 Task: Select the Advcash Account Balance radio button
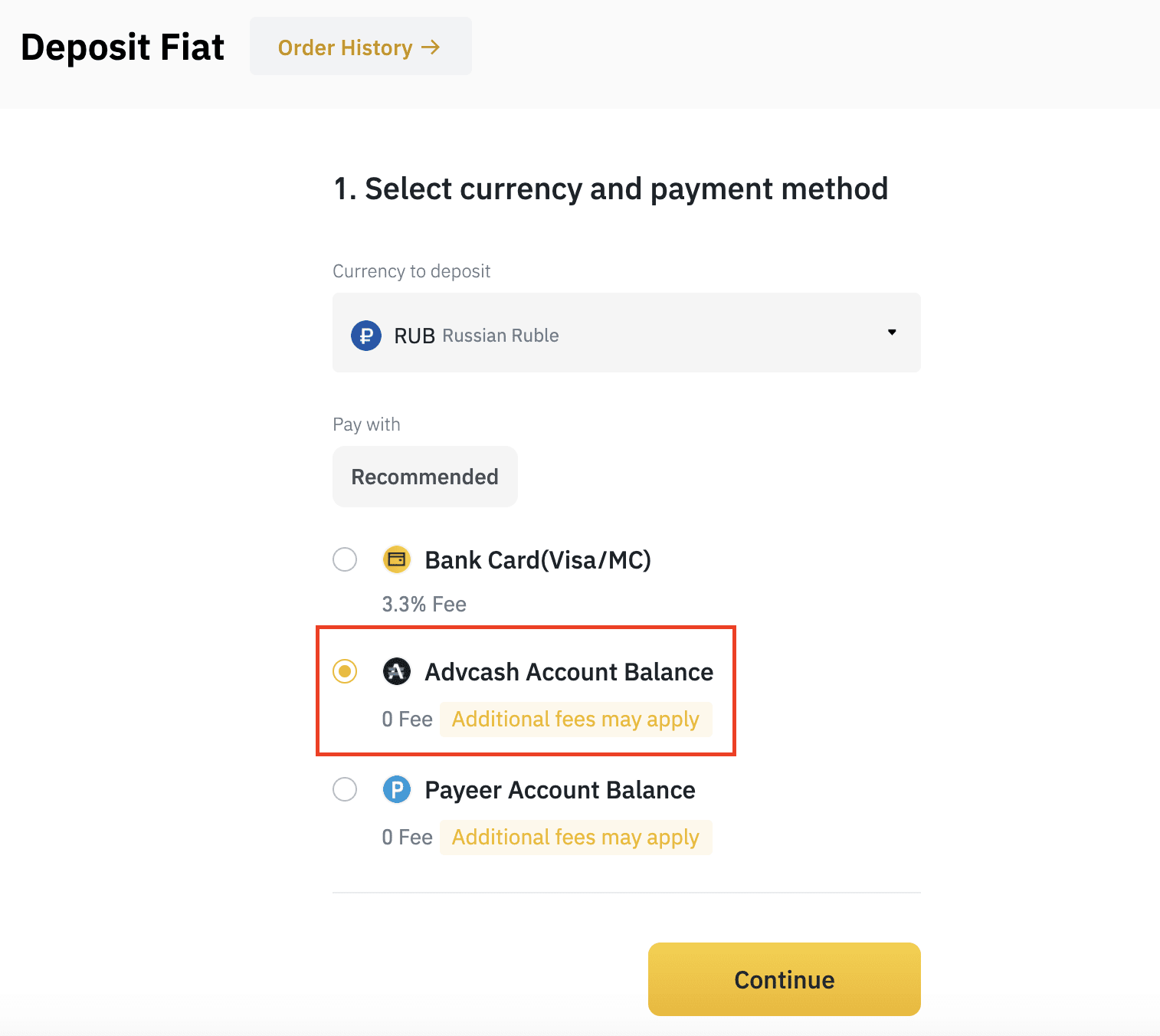point(345,672)
